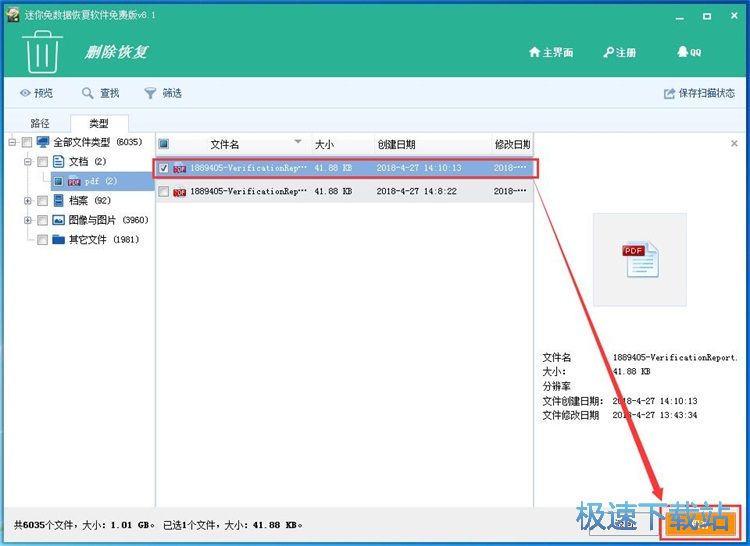Sort by the 修改日期 column header

(512, 144)
